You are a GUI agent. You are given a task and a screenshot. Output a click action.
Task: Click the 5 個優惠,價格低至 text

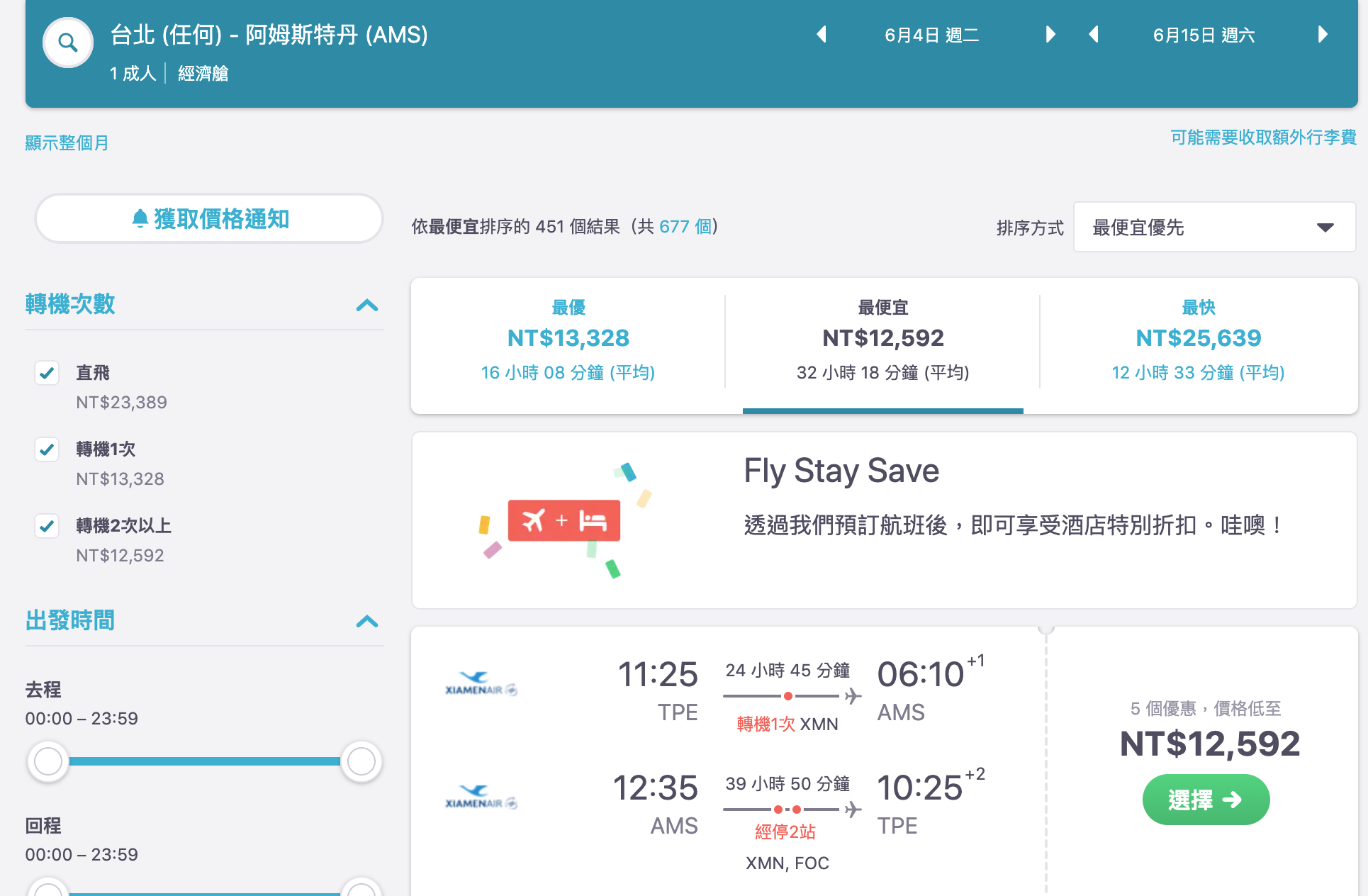tap(1206, 708)
